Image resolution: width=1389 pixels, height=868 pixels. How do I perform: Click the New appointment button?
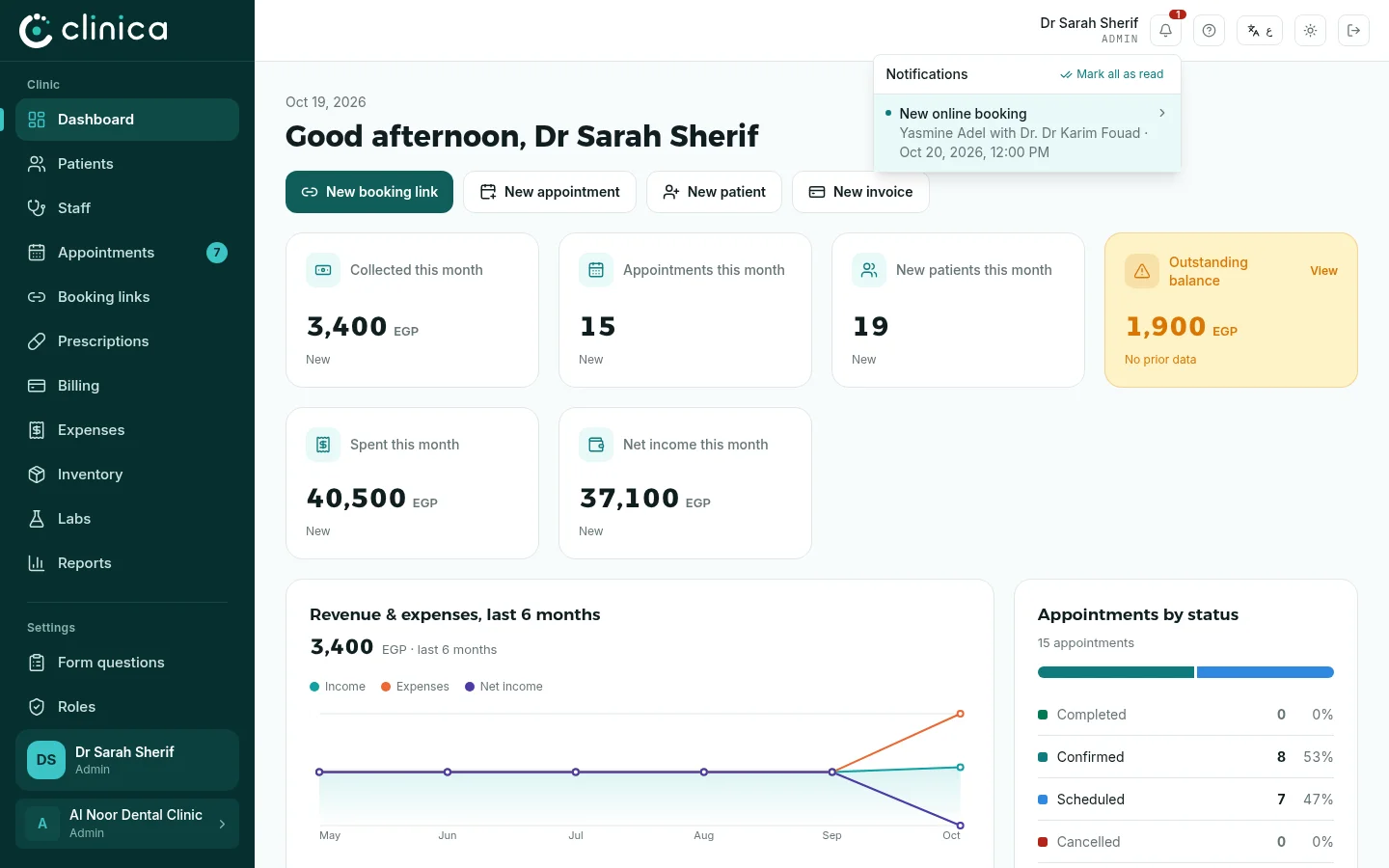(550, 192)
